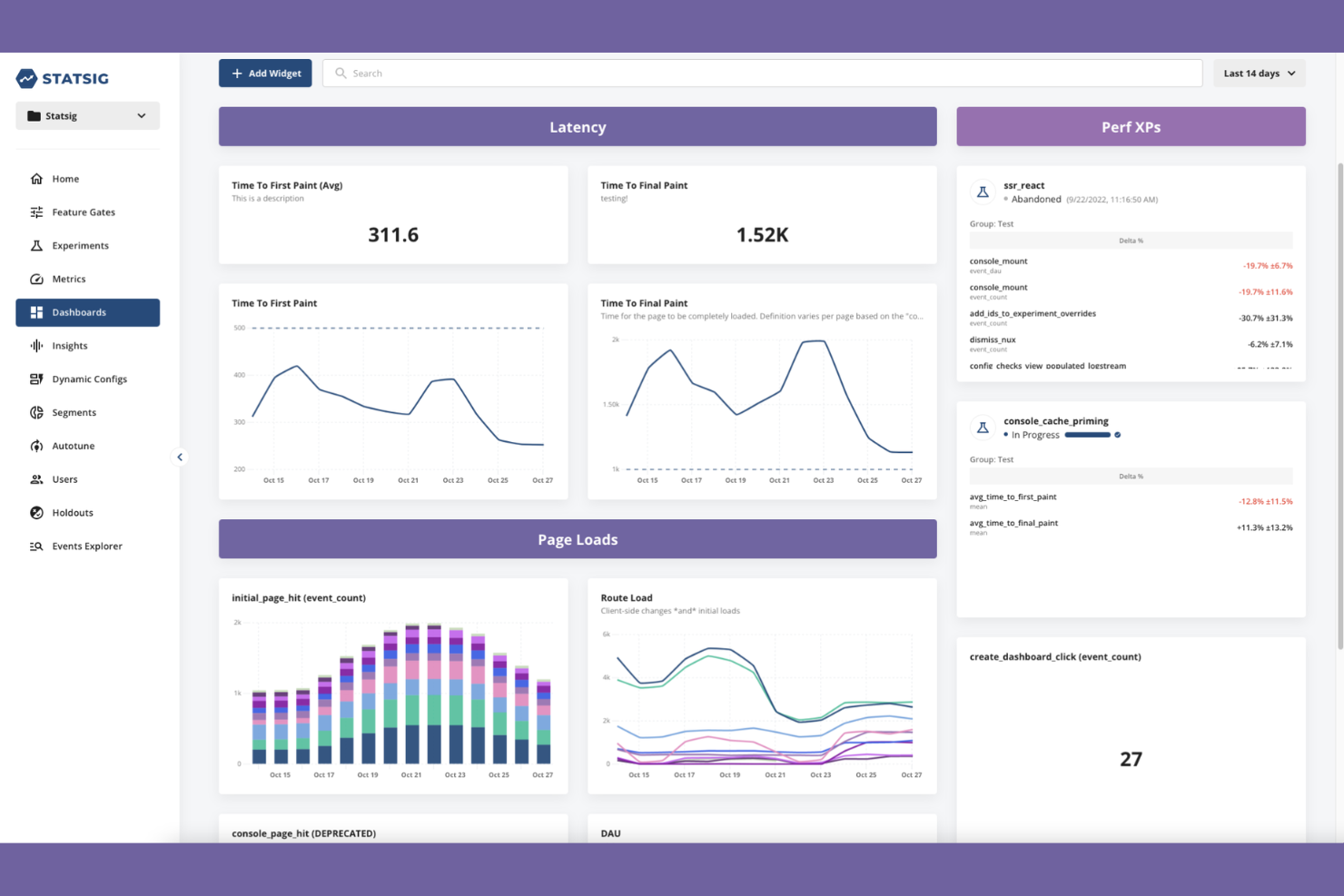Navigate to Holdouts

click(x=87, y=513)
